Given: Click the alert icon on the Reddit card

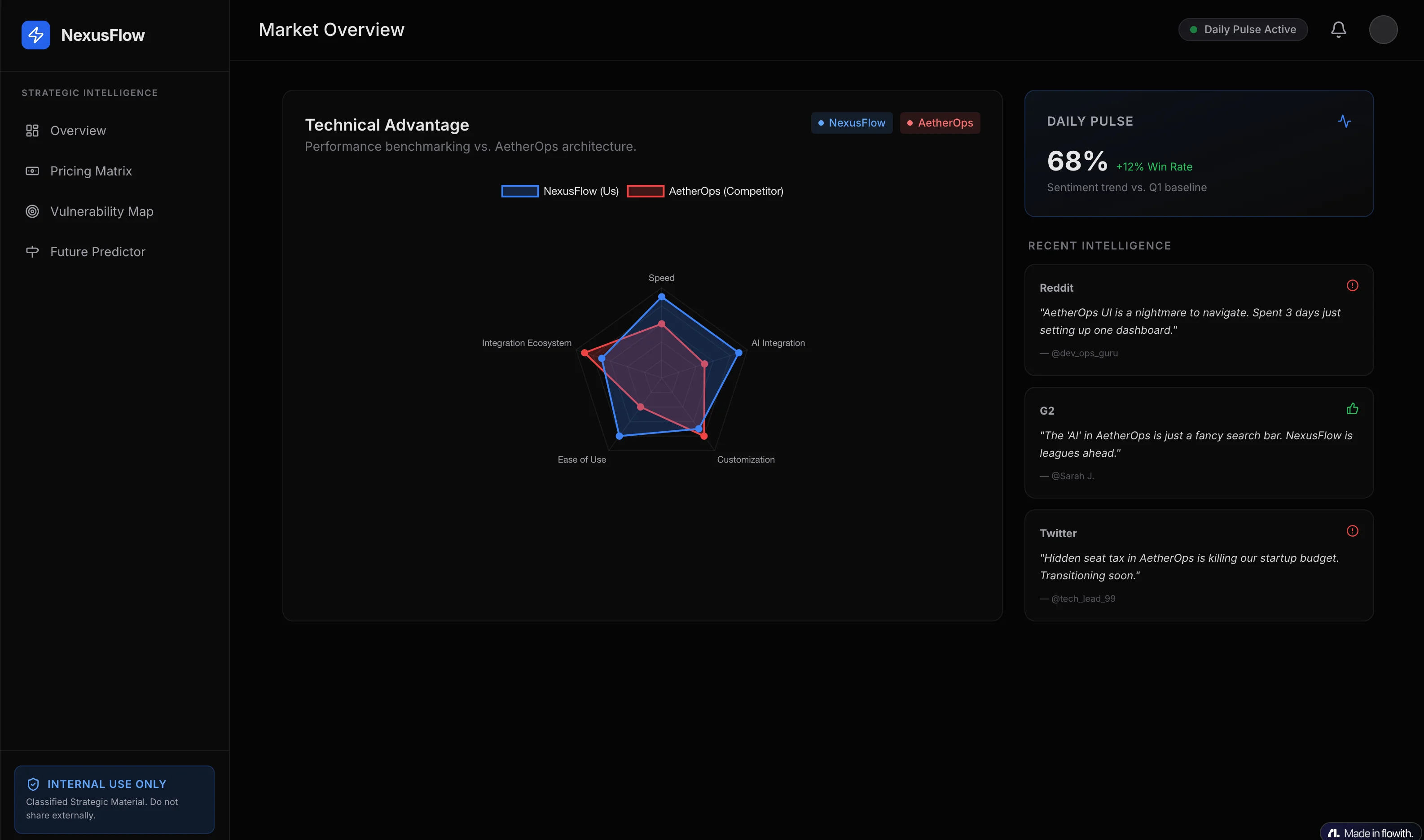Looking at the screenshot, I should 1352,285.
